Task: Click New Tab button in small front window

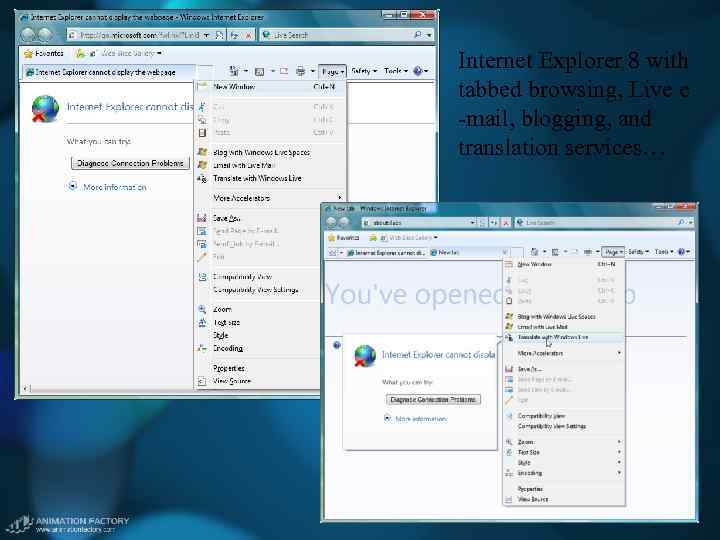Action: pos(516,252)
